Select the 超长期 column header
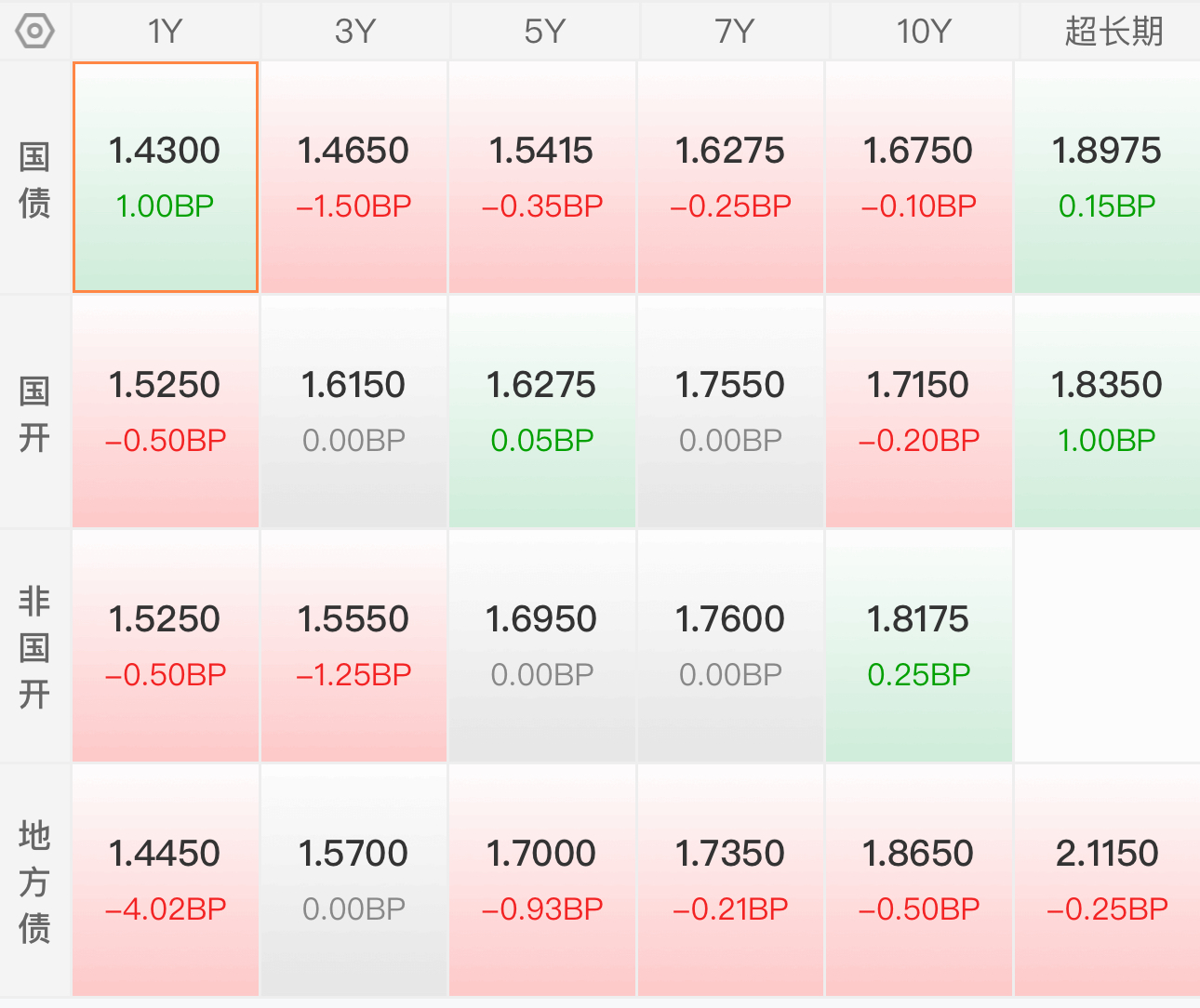The image size is (1200, 1008). tap(1113, 32)
